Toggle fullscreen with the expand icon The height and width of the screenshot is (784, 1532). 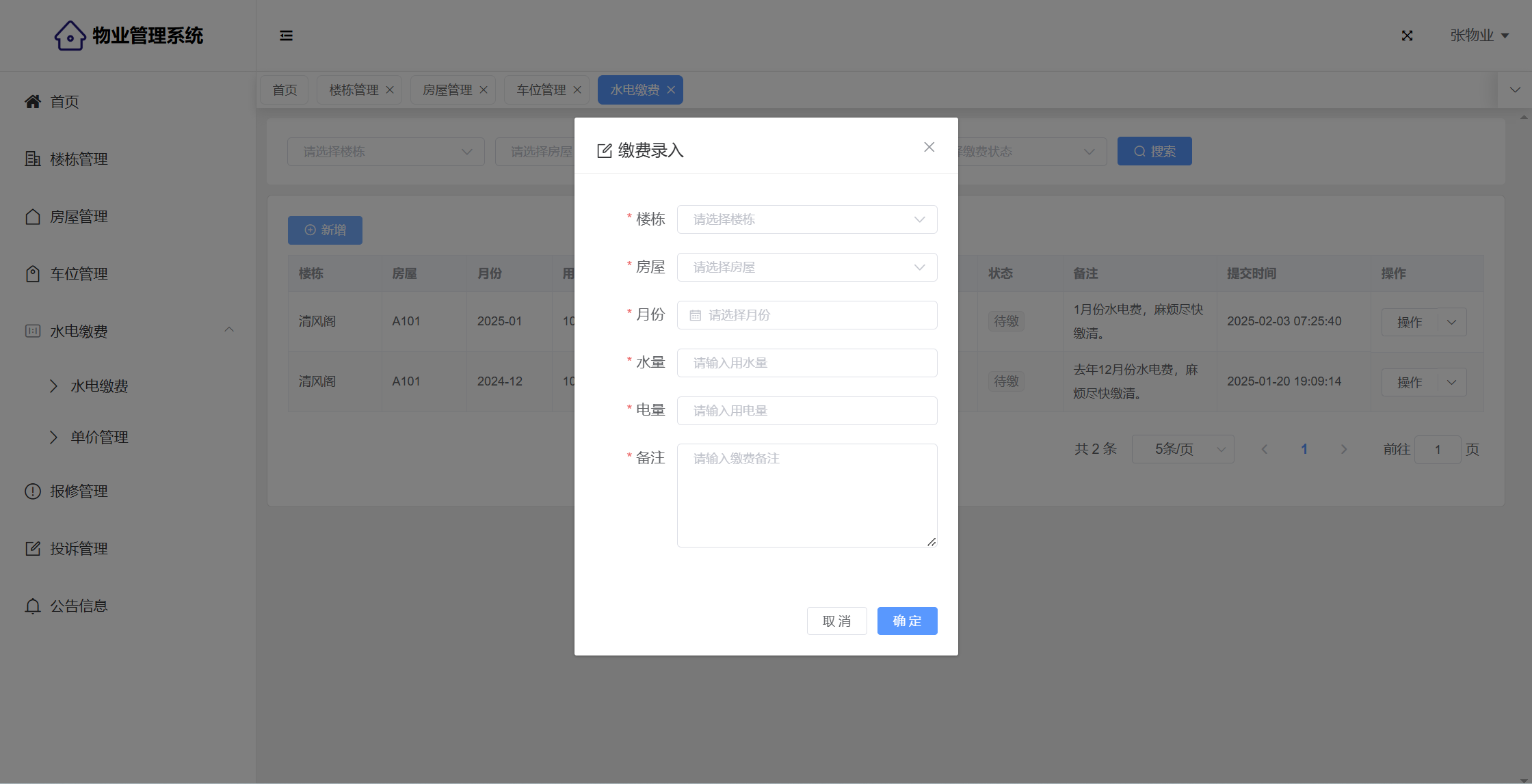[x=1407, y=36]
